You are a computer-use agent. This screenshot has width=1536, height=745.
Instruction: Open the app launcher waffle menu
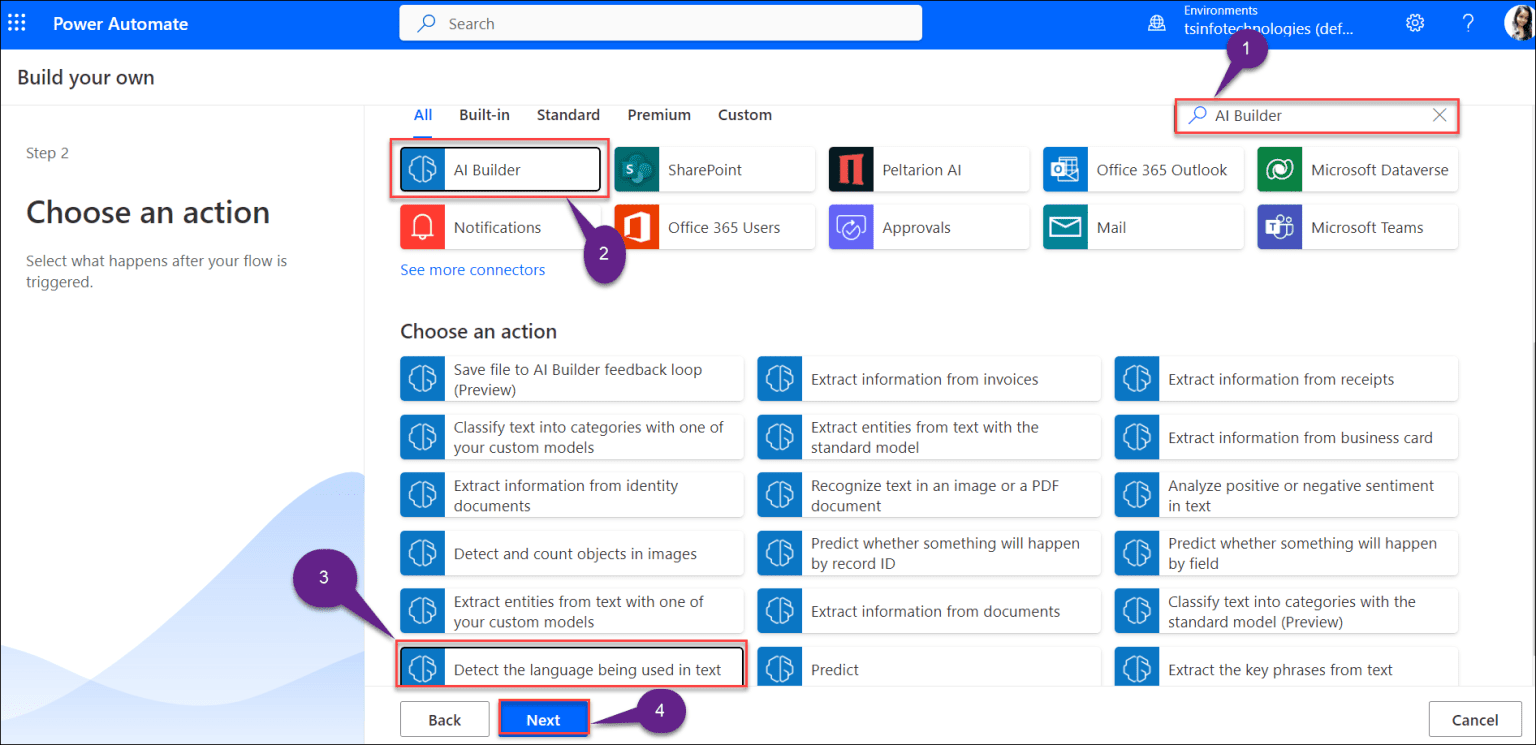tap(16, 22)
